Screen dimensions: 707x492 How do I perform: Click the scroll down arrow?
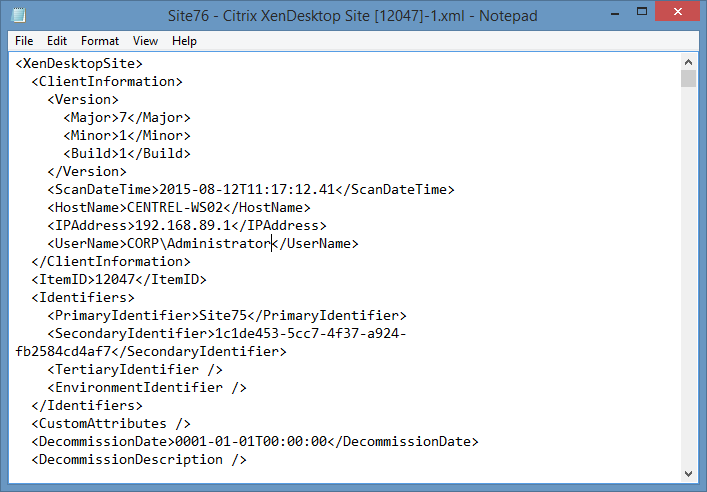click(688, 474)
